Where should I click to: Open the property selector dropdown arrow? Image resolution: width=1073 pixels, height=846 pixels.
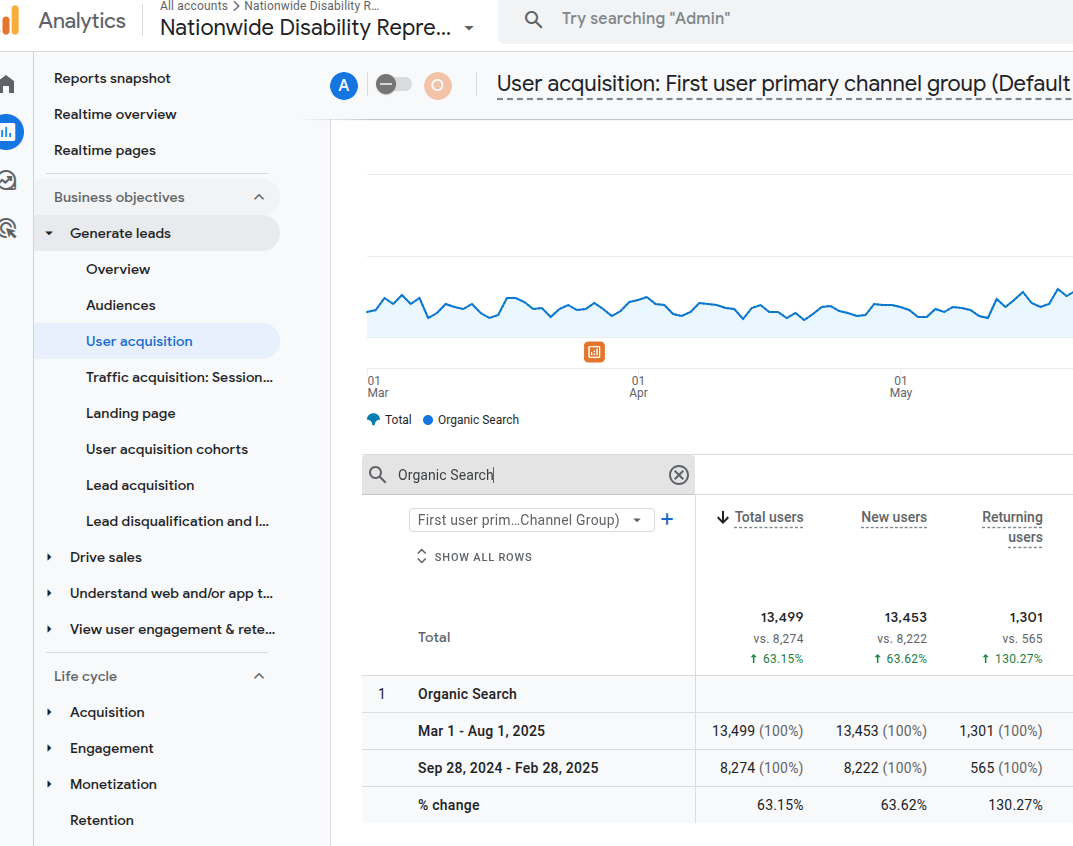469,29
